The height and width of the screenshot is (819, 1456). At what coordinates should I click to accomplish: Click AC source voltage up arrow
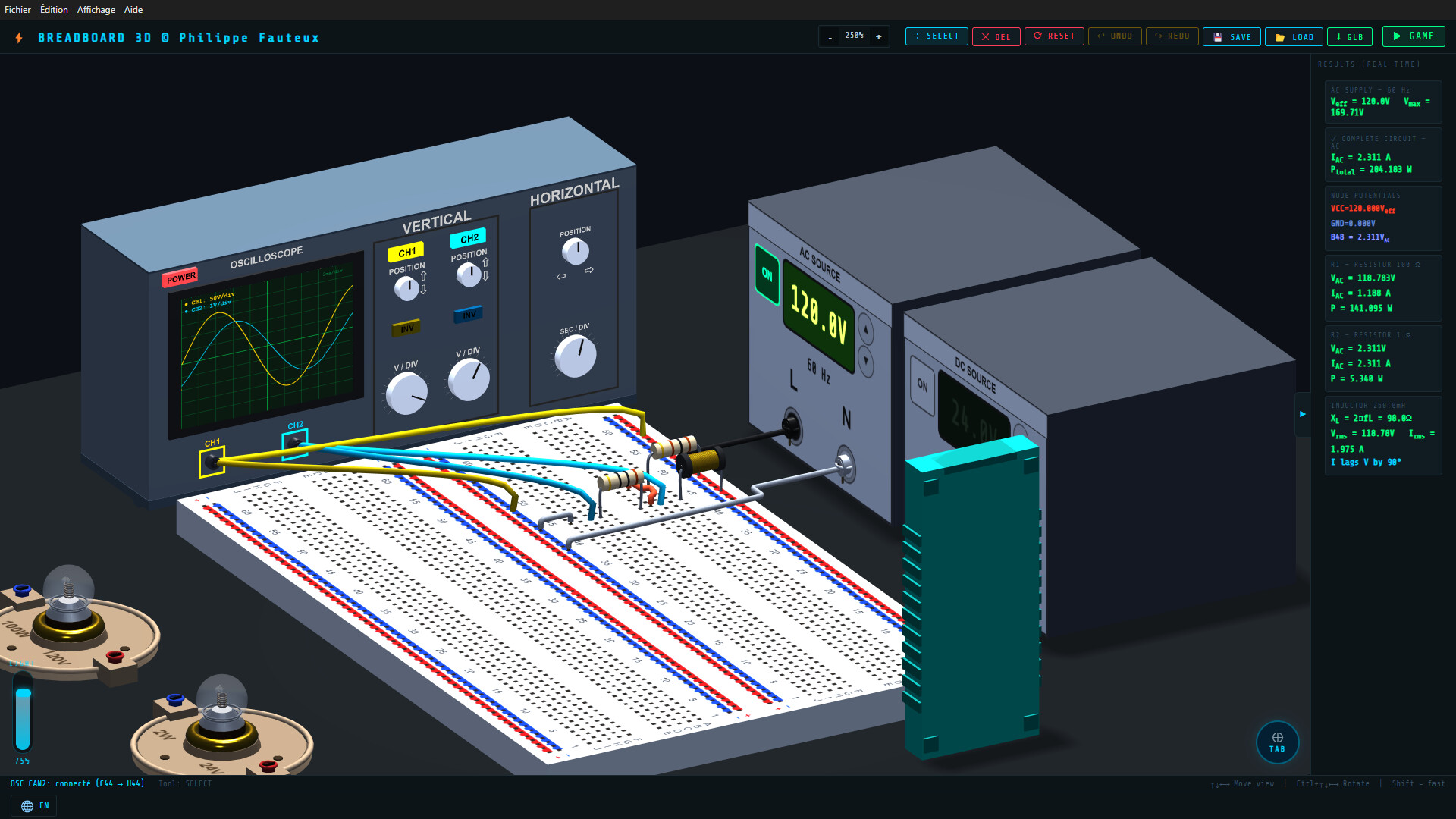[866, 331]
